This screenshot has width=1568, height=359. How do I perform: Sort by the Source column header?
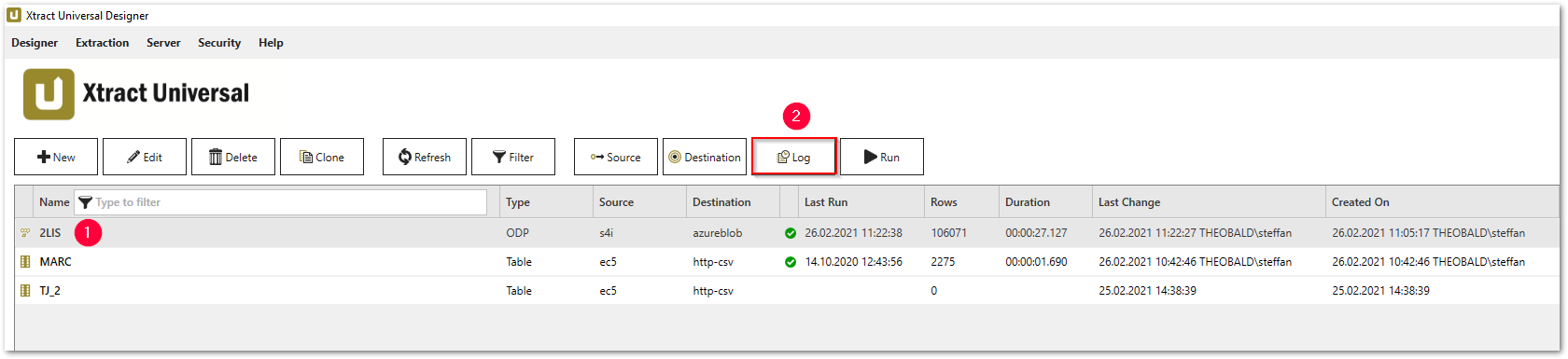point(616,202)
